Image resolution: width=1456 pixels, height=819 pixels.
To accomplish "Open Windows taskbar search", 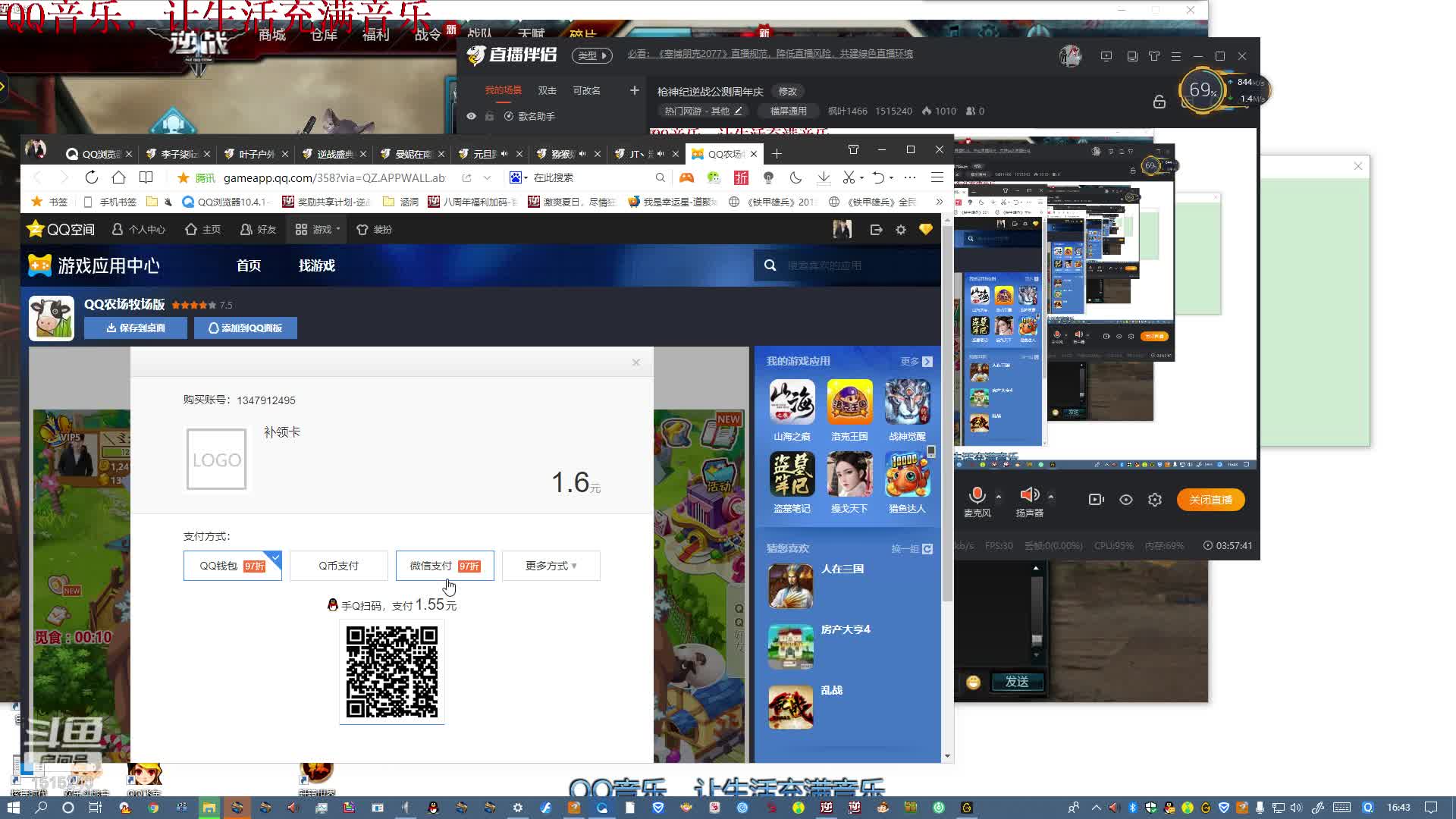I will tap(41, 808).
